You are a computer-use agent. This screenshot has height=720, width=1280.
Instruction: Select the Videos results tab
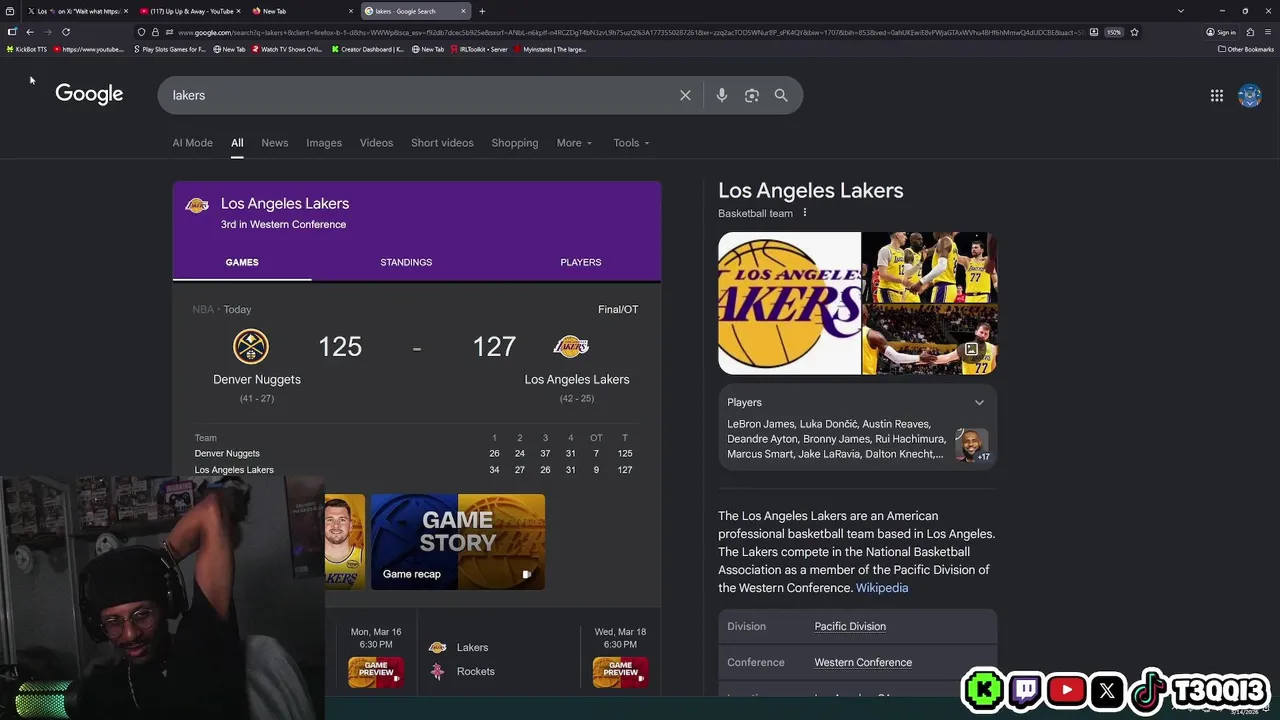(x=377, y=143)
